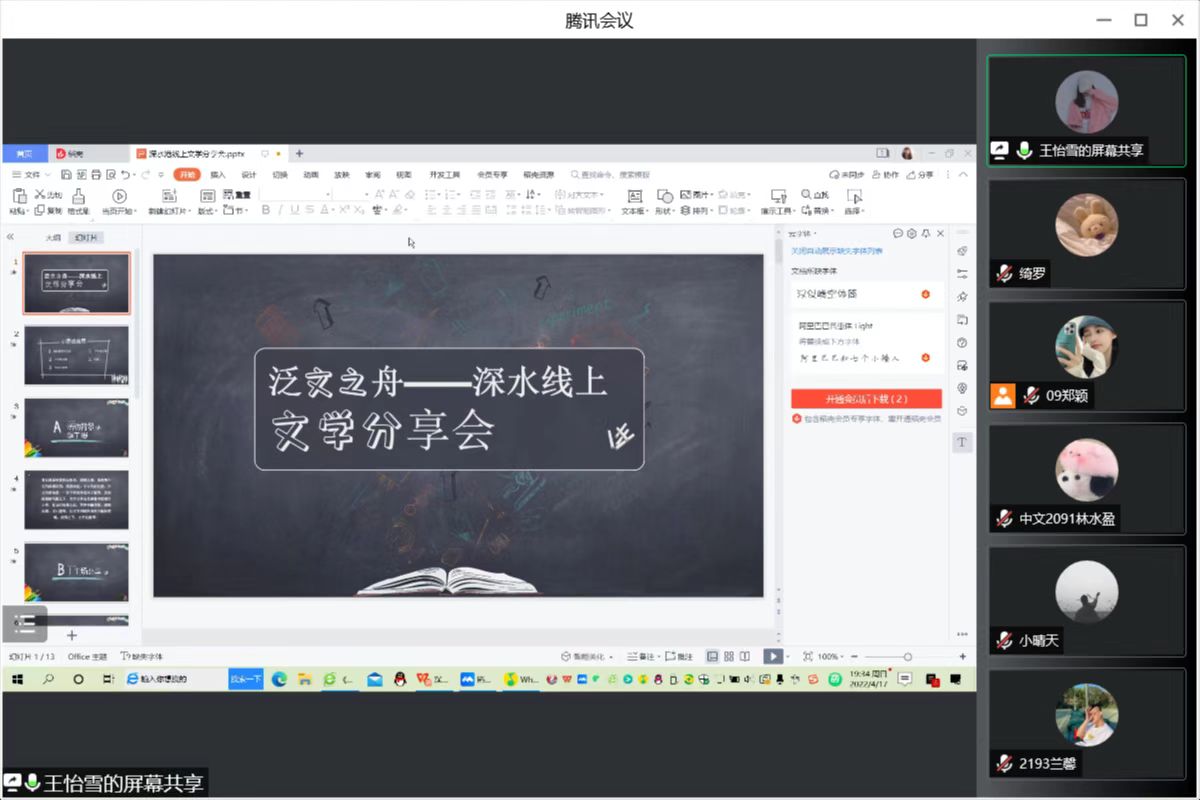Toggle bold formatting

(266, 210)
